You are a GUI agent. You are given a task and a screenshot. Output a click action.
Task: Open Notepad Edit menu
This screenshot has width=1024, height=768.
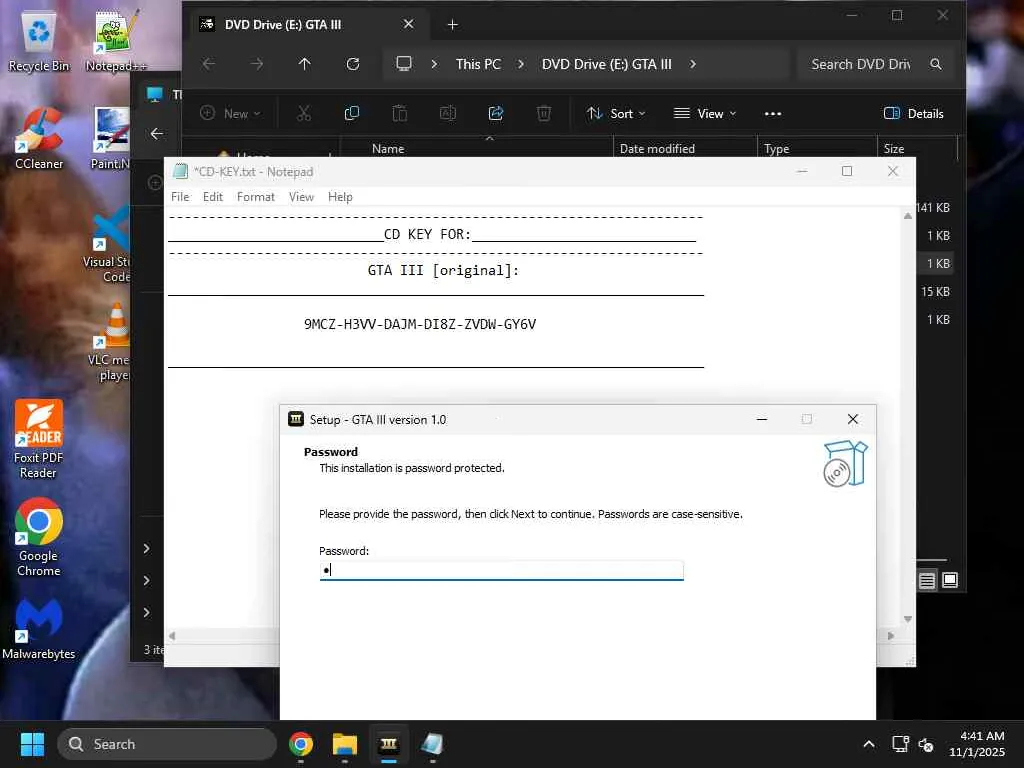[x=213, y=197]
